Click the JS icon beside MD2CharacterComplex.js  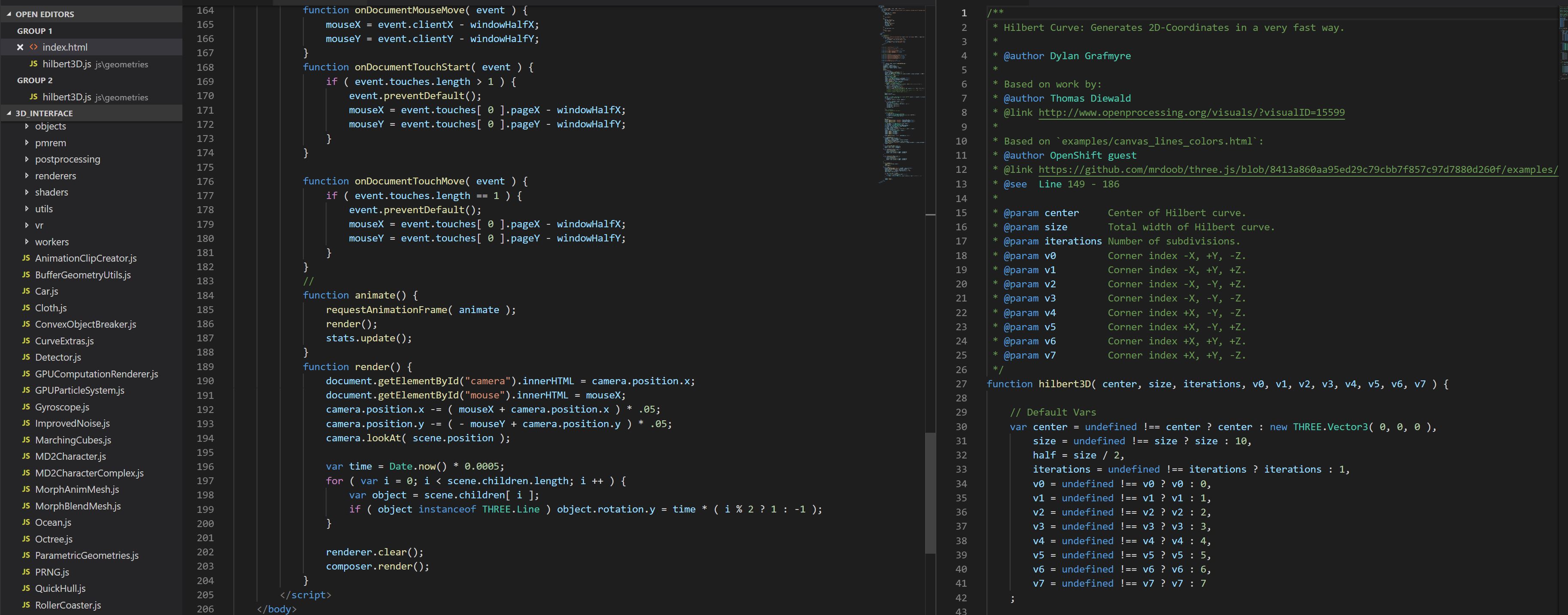tap(26, 473)
